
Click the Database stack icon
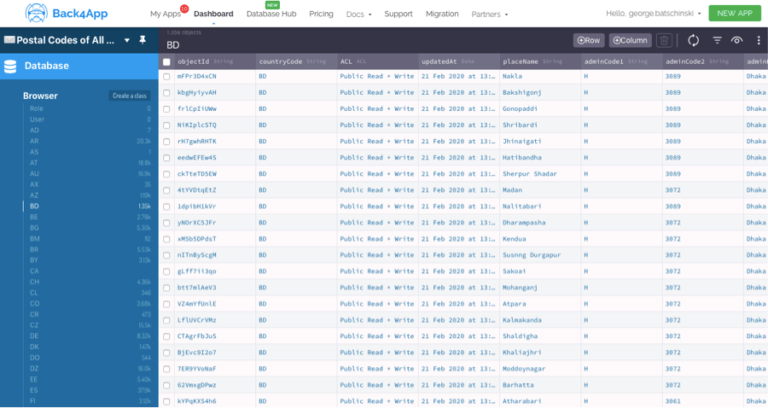click(x=11, y=66)
